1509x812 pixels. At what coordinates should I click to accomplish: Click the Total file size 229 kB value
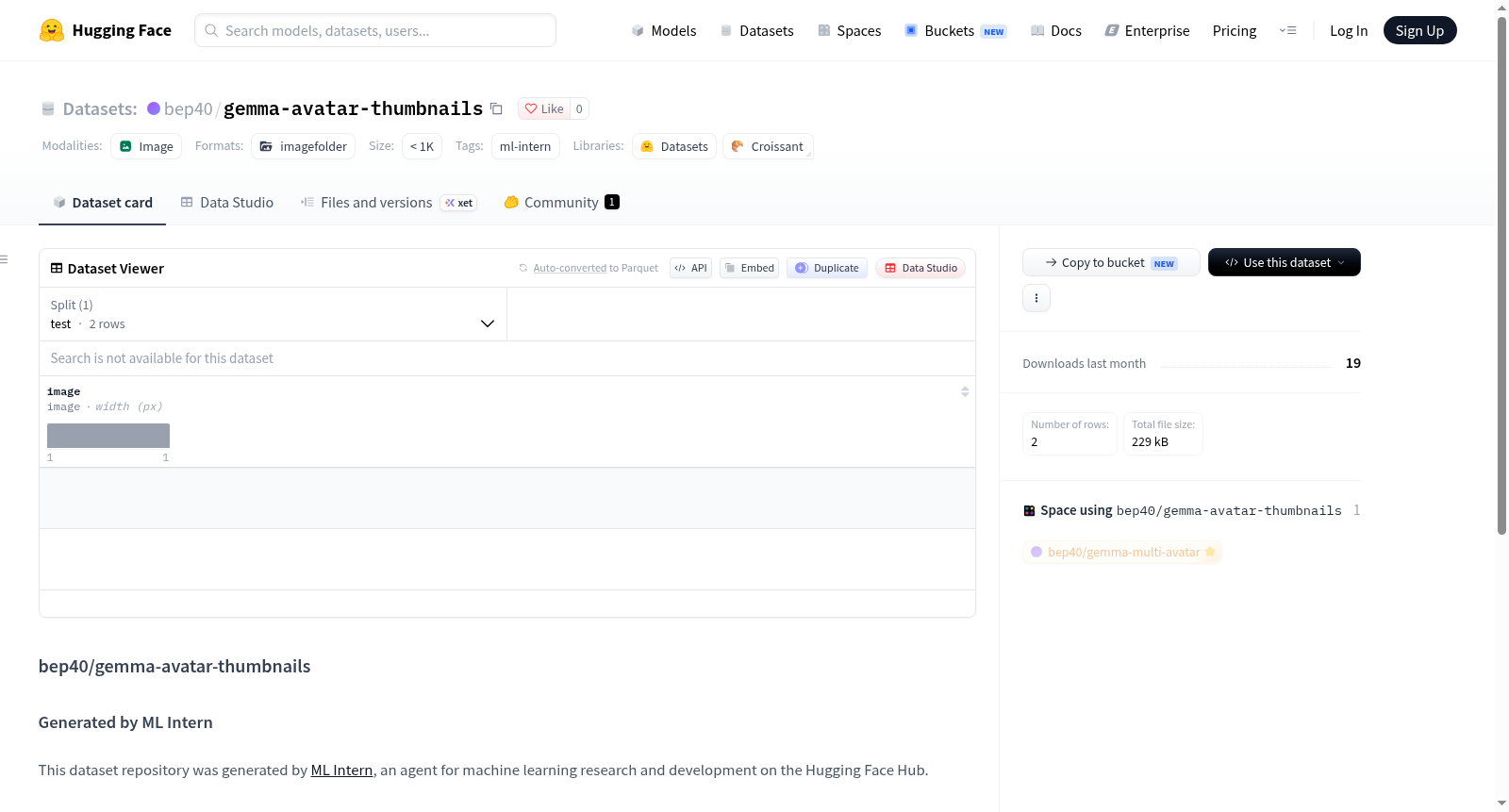1150,441
